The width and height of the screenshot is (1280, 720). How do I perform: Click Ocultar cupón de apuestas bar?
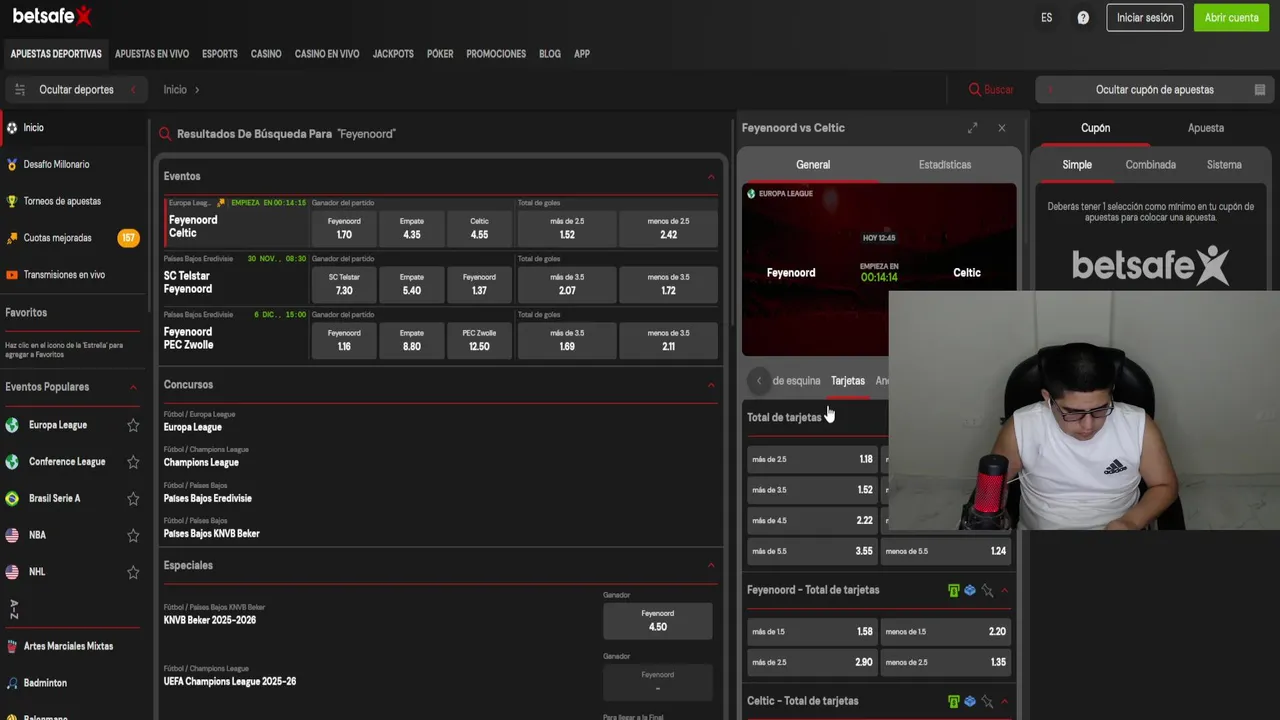pos(1154,90)
